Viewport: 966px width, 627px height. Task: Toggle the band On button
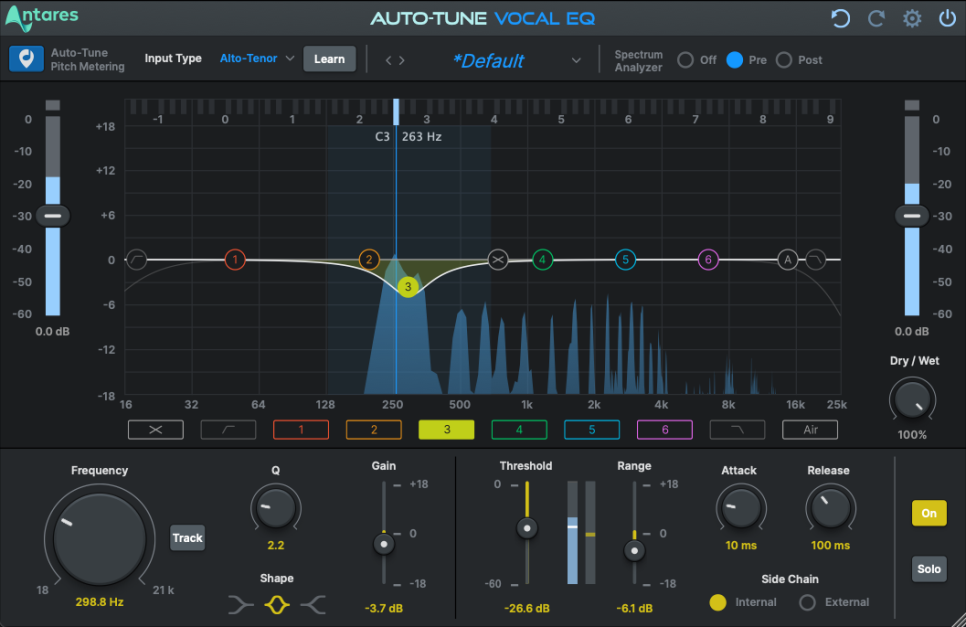[x=929, y=513]
